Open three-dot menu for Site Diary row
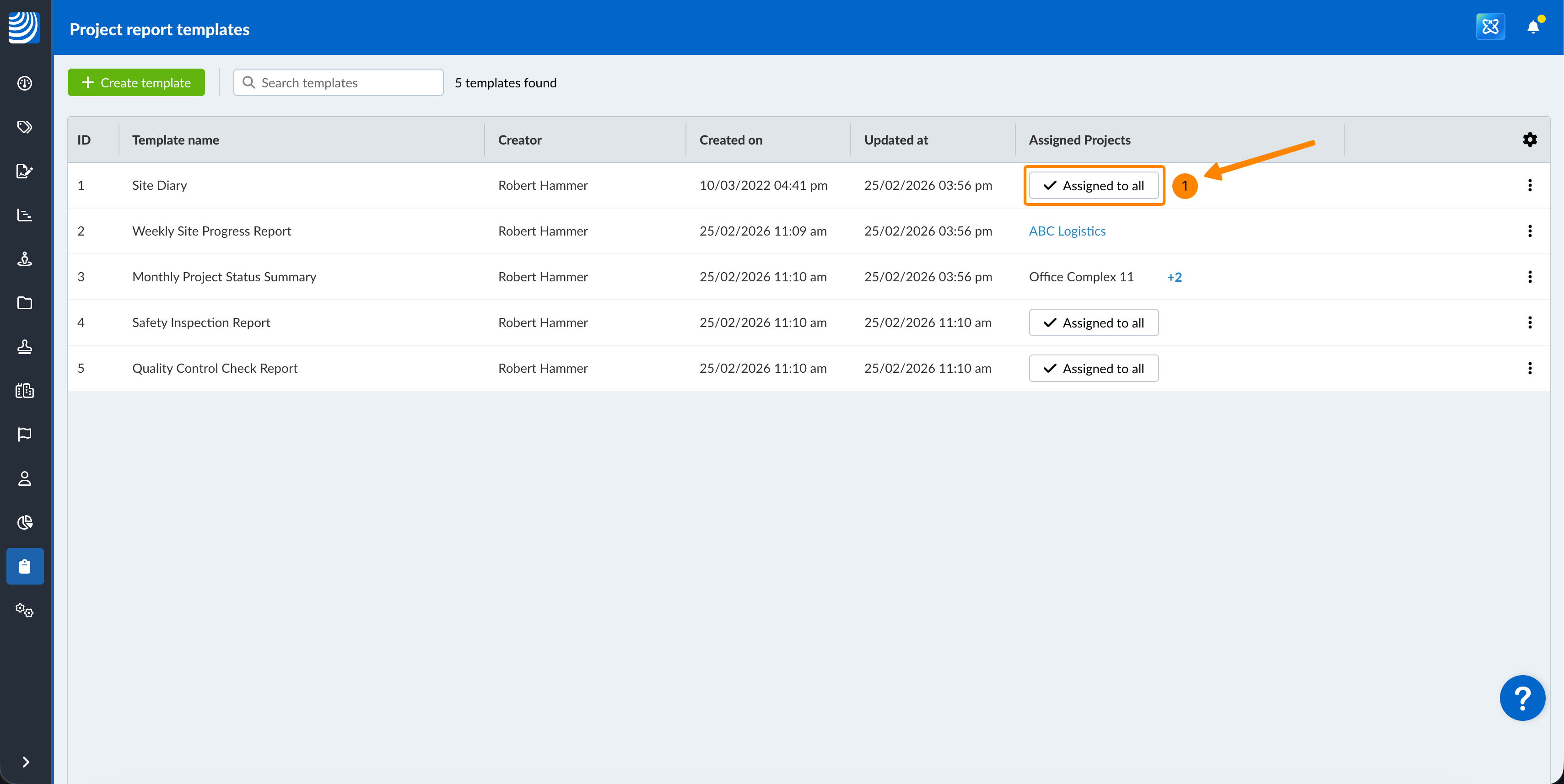 coord(1529,186)
